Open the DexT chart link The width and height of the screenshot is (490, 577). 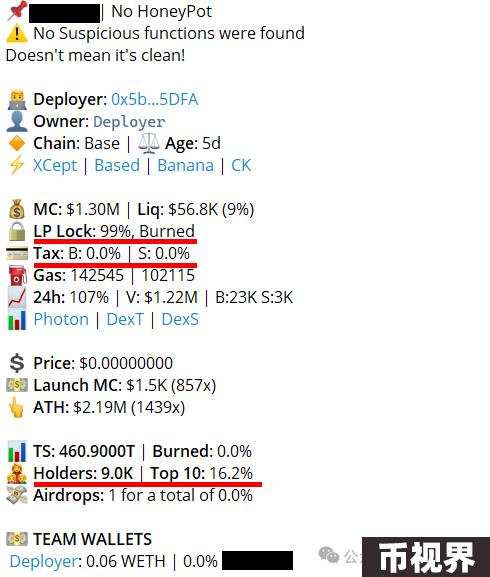coord(125,319)
